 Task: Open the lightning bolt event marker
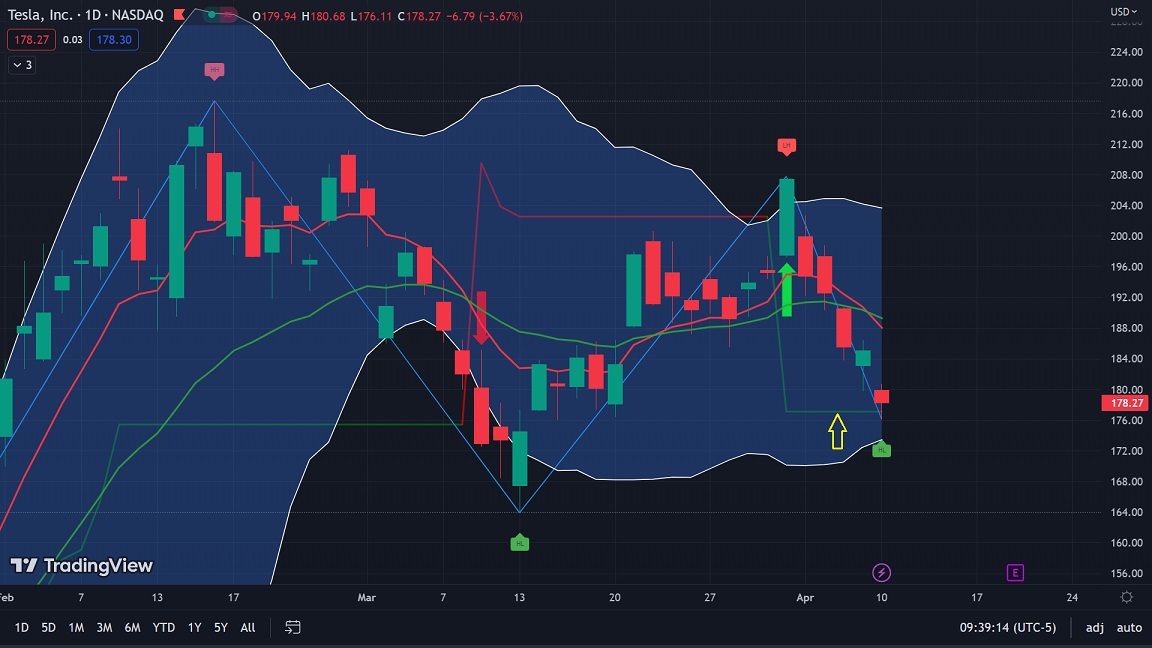[x=881, y=572]
